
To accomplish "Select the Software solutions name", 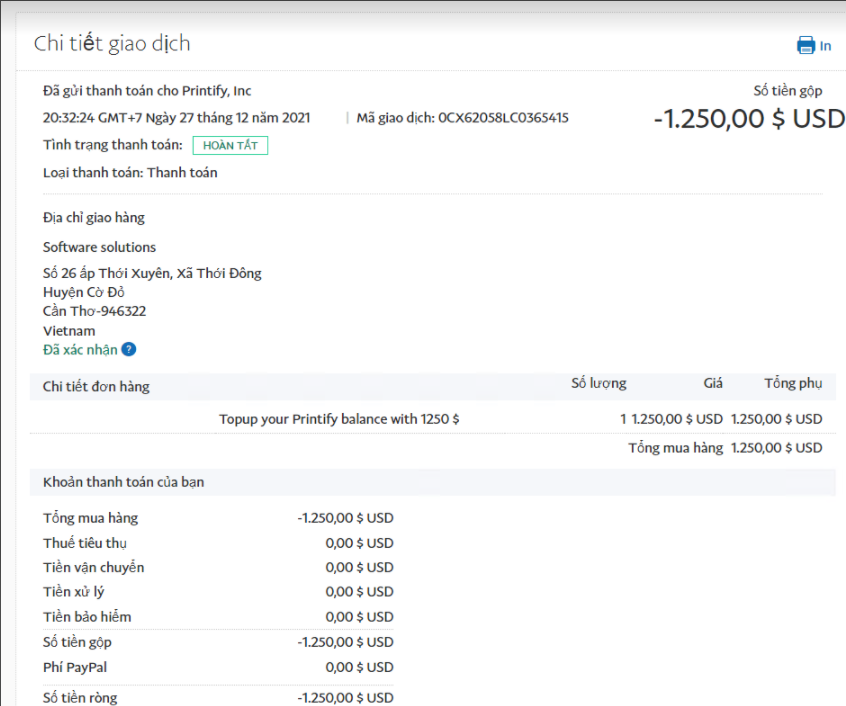I will coord(99,247).
